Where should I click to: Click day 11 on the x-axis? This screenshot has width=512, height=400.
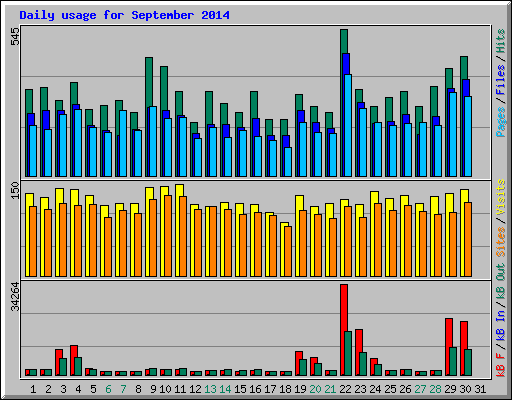180,389
